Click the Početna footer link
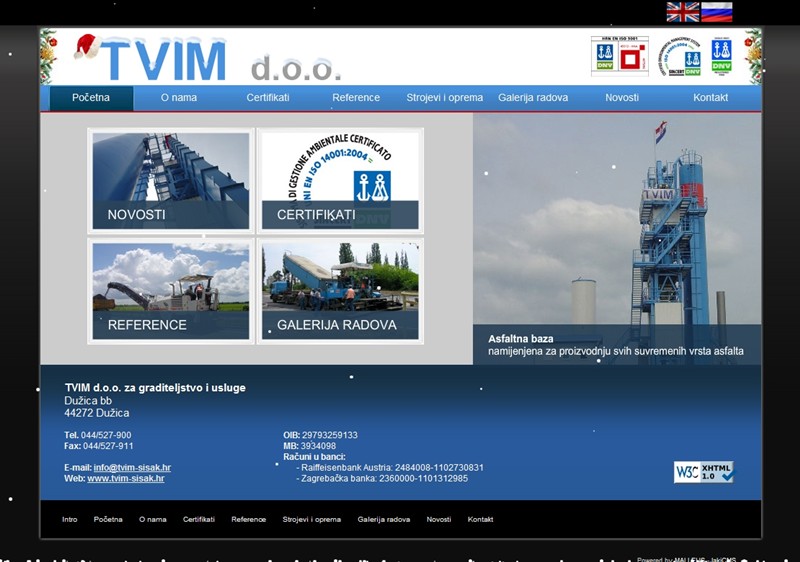Image resolution: width=800 pixels, height=562 pixels. pos(108,519)
